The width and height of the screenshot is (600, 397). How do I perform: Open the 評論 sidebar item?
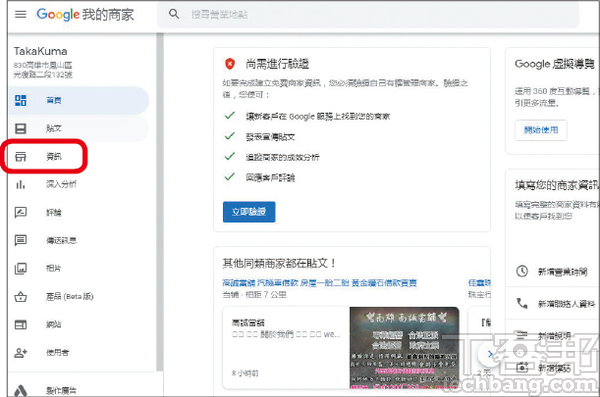coord(78,212)
